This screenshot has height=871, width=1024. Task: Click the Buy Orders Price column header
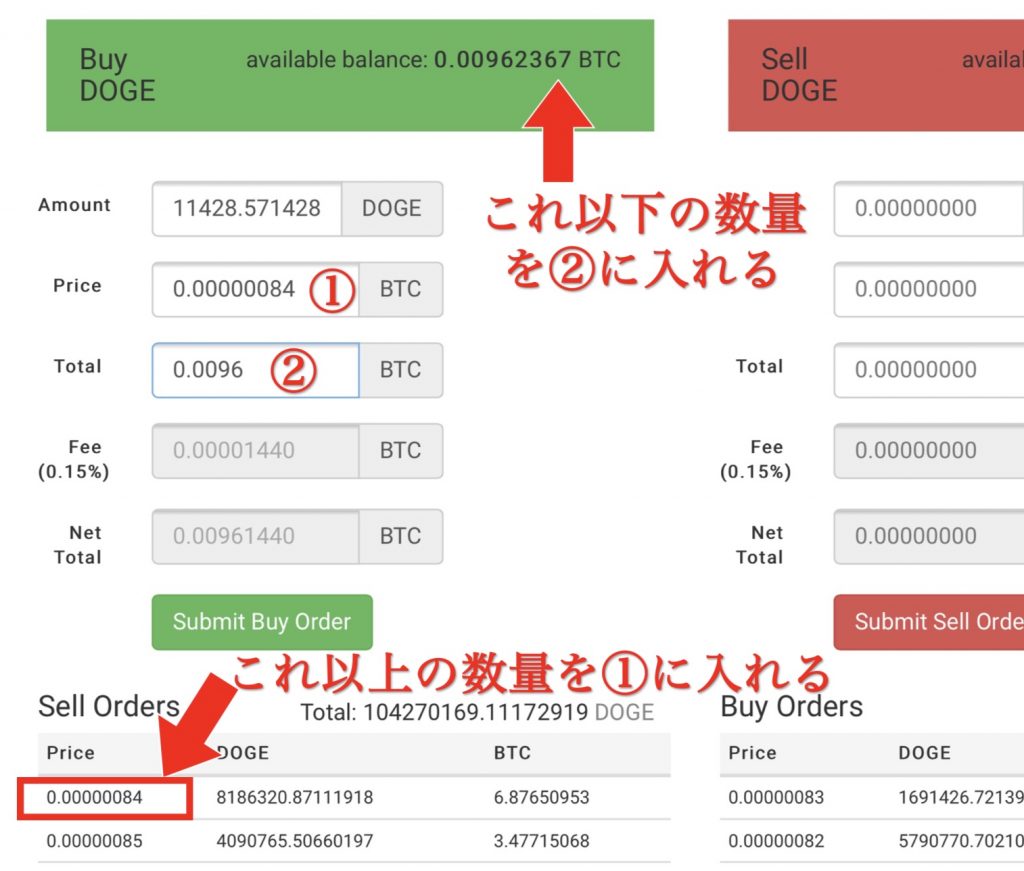752,753
